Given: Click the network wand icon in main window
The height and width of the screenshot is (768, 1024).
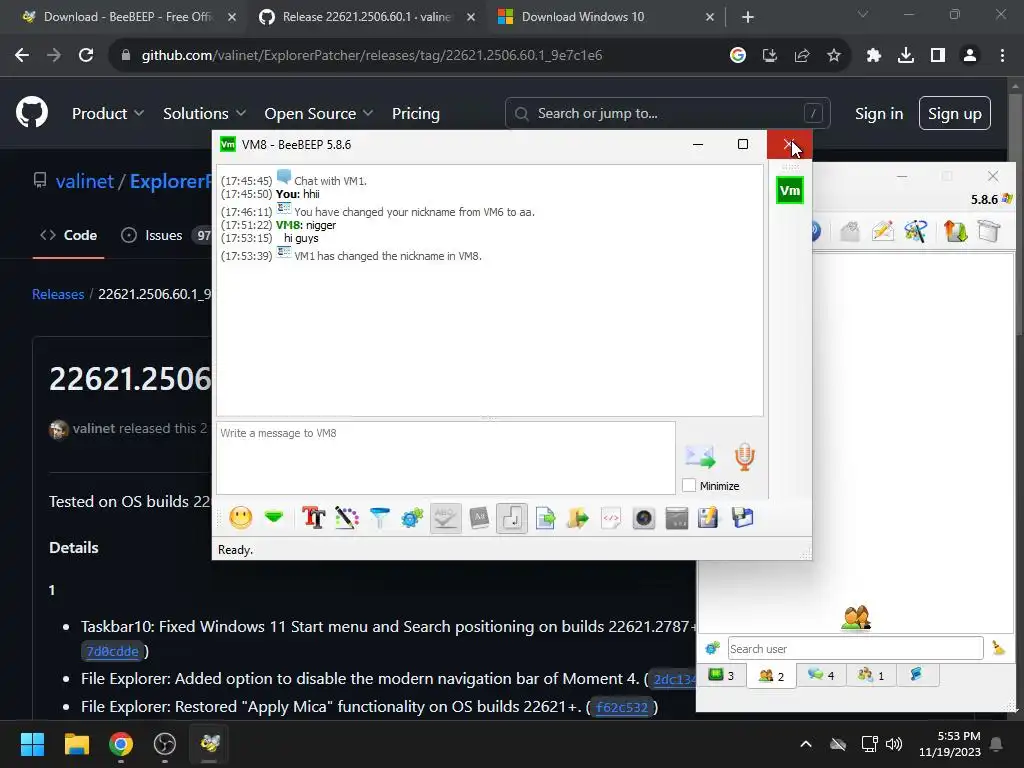Looking at the screenshot, I should 916,231.
